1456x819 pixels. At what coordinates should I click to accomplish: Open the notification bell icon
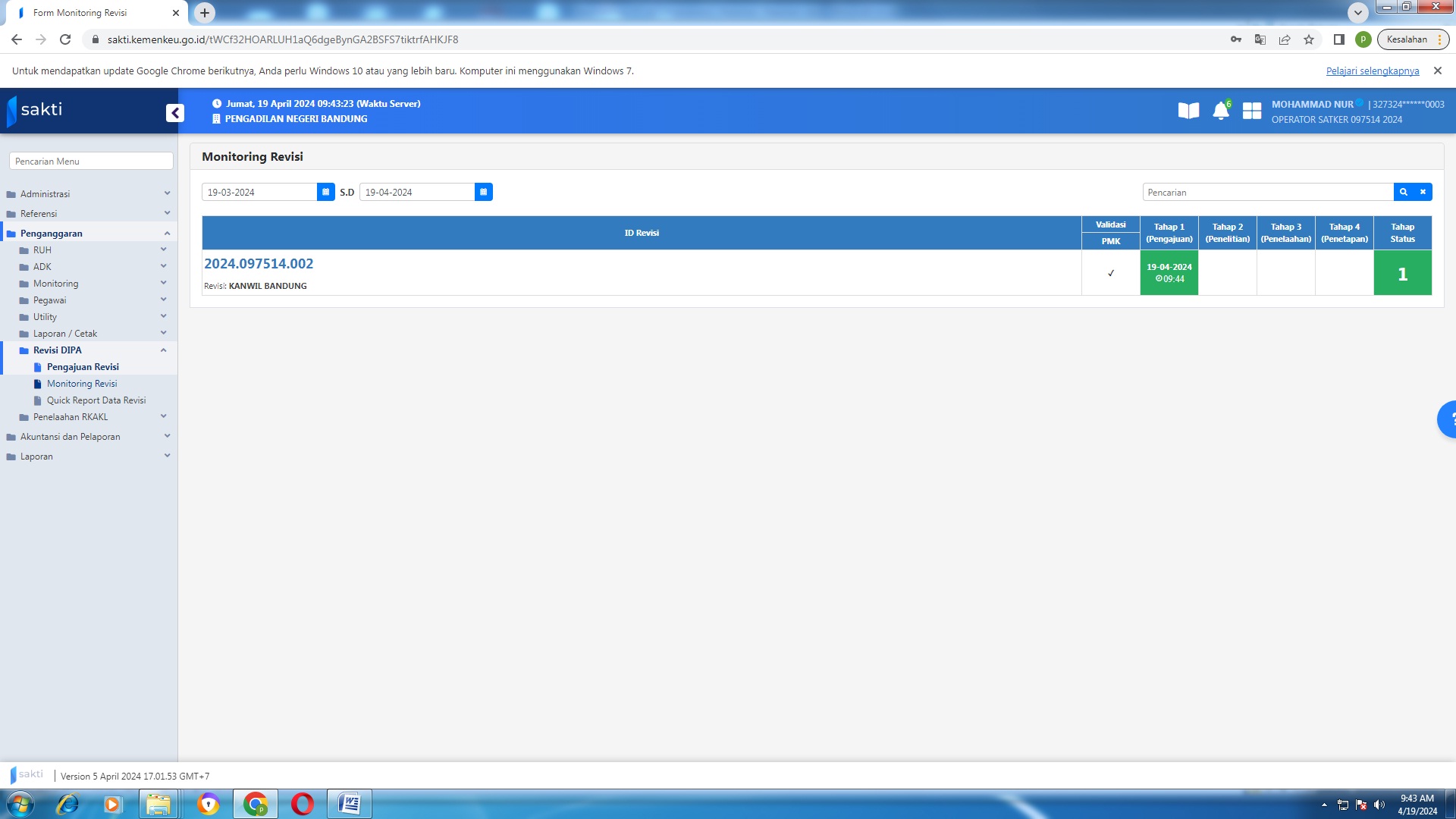(x=1220, y=111)
